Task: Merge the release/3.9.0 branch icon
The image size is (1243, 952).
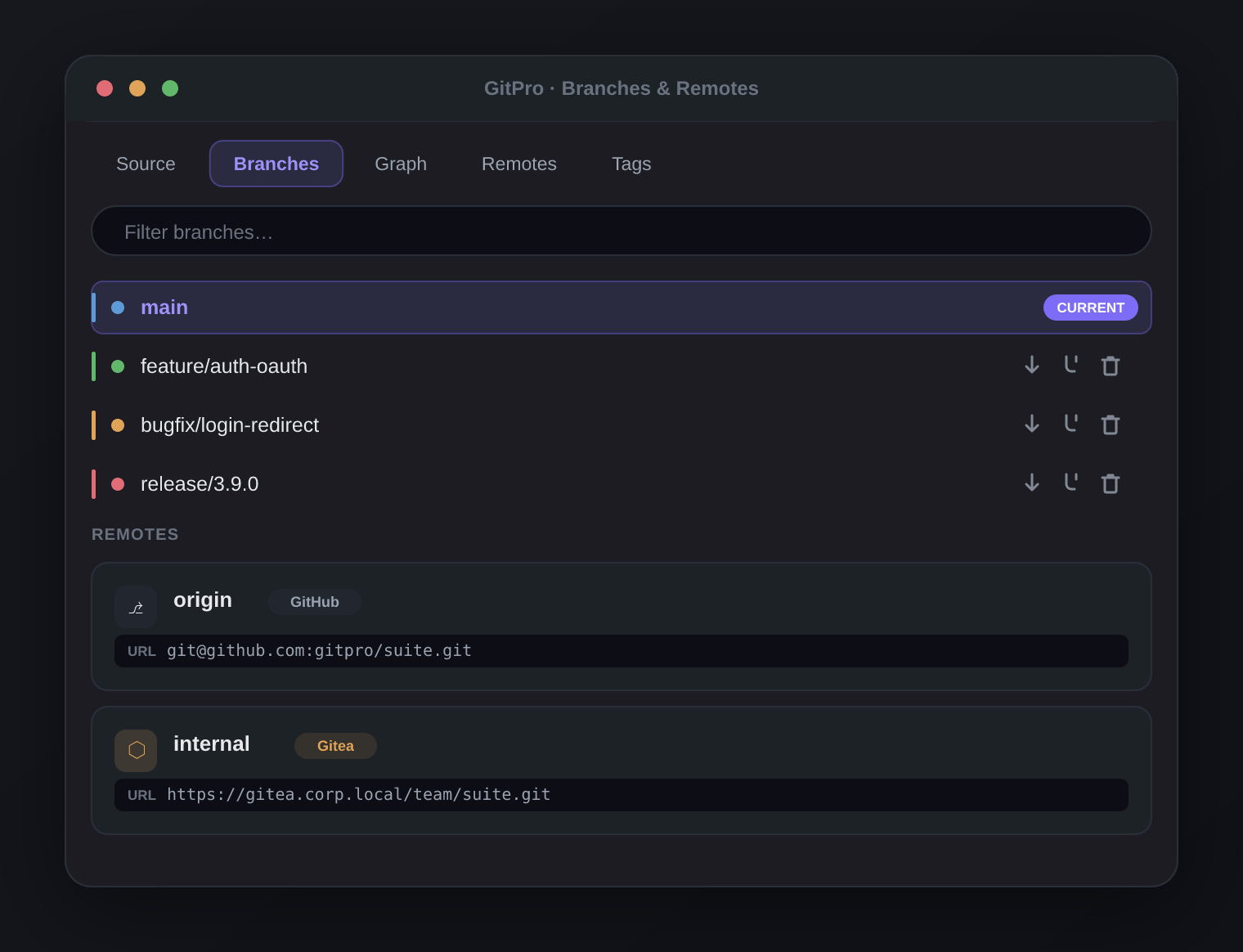Action: point(1071,483)
